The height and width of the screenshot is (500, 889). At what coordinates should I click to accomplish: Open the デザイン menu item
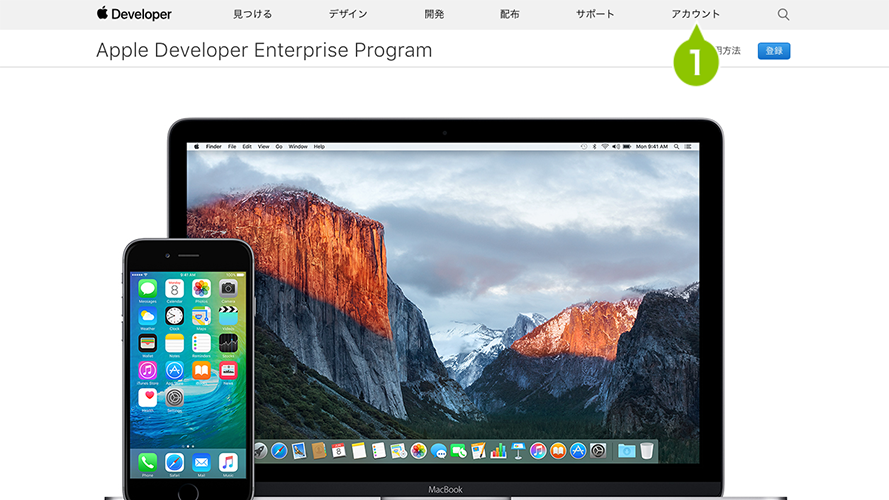click(x=348, y=14)
